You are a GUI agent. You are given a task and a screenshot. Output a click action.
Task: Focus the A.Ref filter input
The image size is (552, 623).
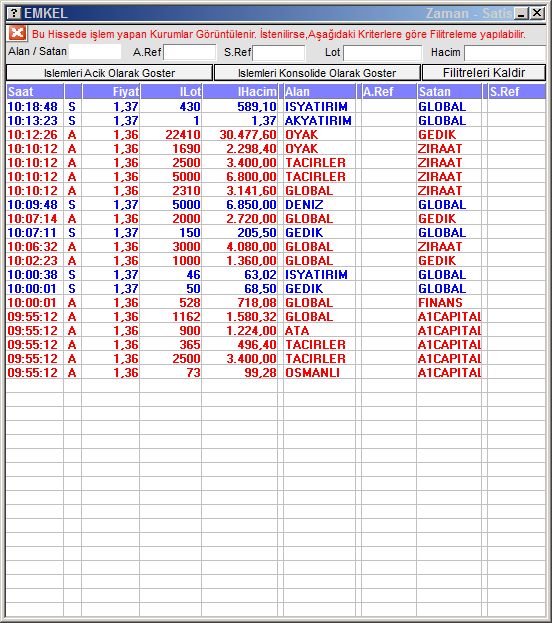[x=190, y=52]
